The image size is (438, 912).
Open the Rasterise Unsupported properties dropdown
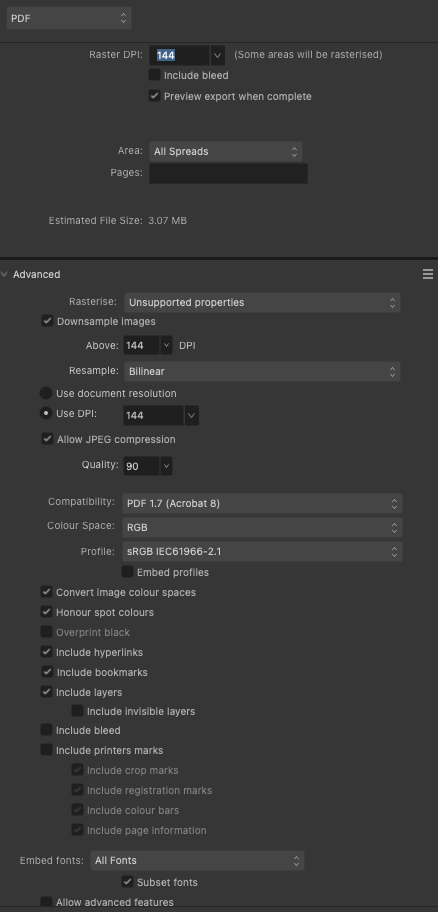[262, 302]
